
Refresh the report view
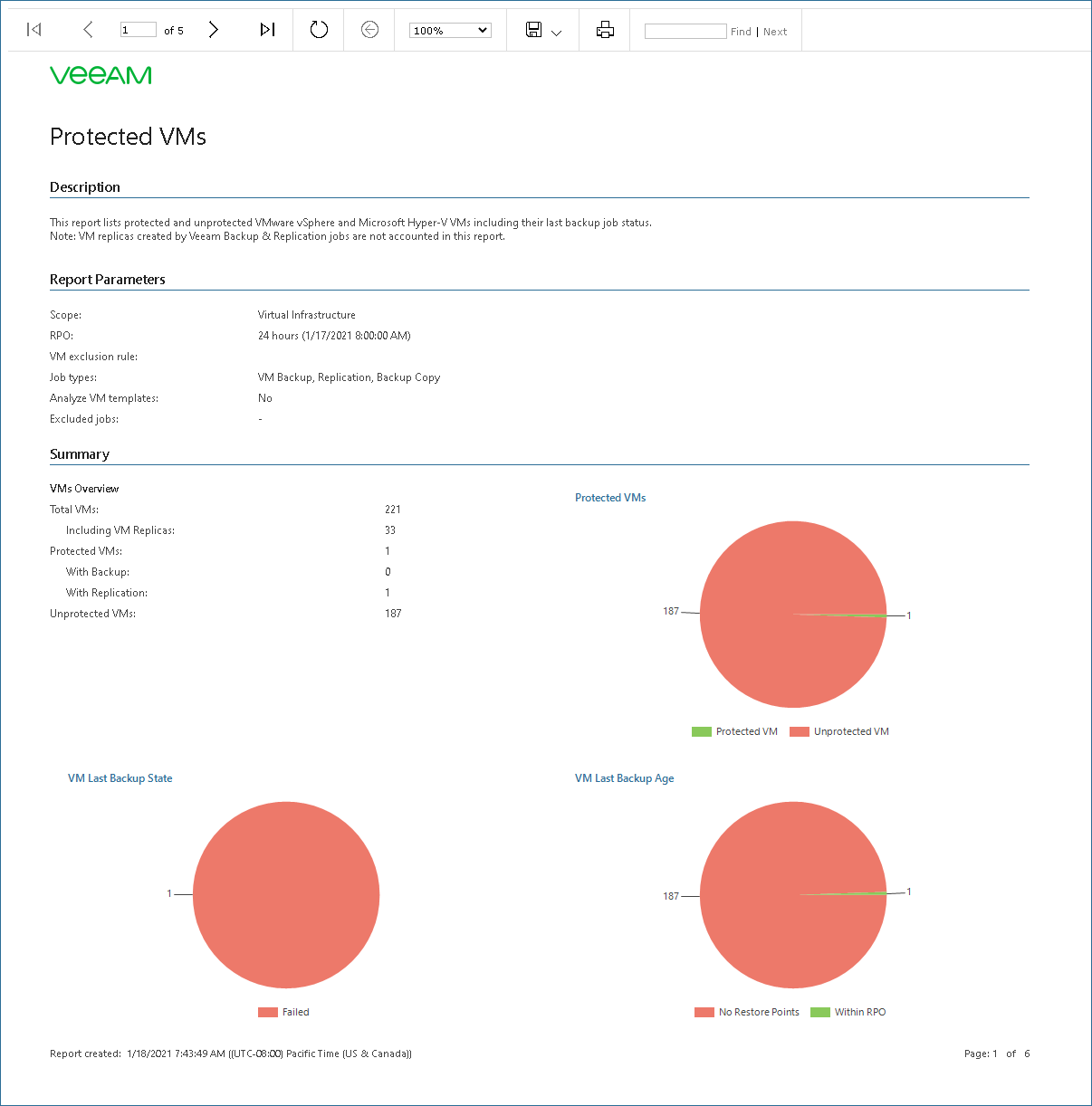(319, 30)
